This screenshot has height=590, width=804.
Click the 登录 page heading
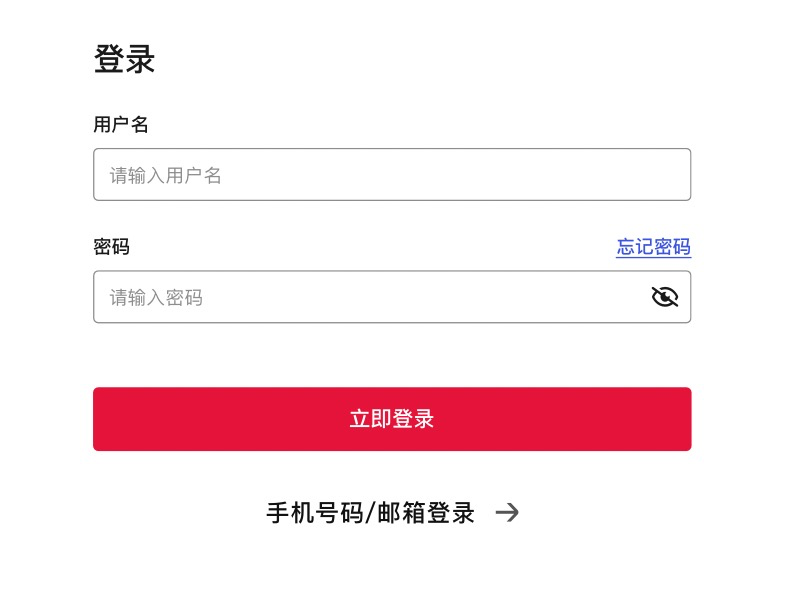tap(124, 59)
